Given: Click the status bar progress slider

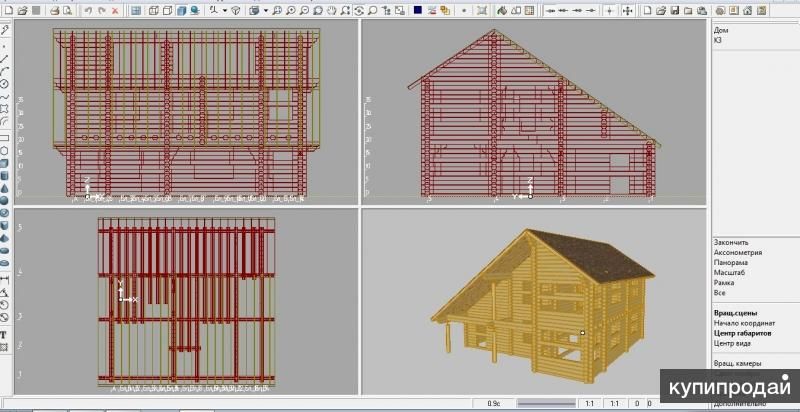Looking at the screenshot, I should (546, 403).
